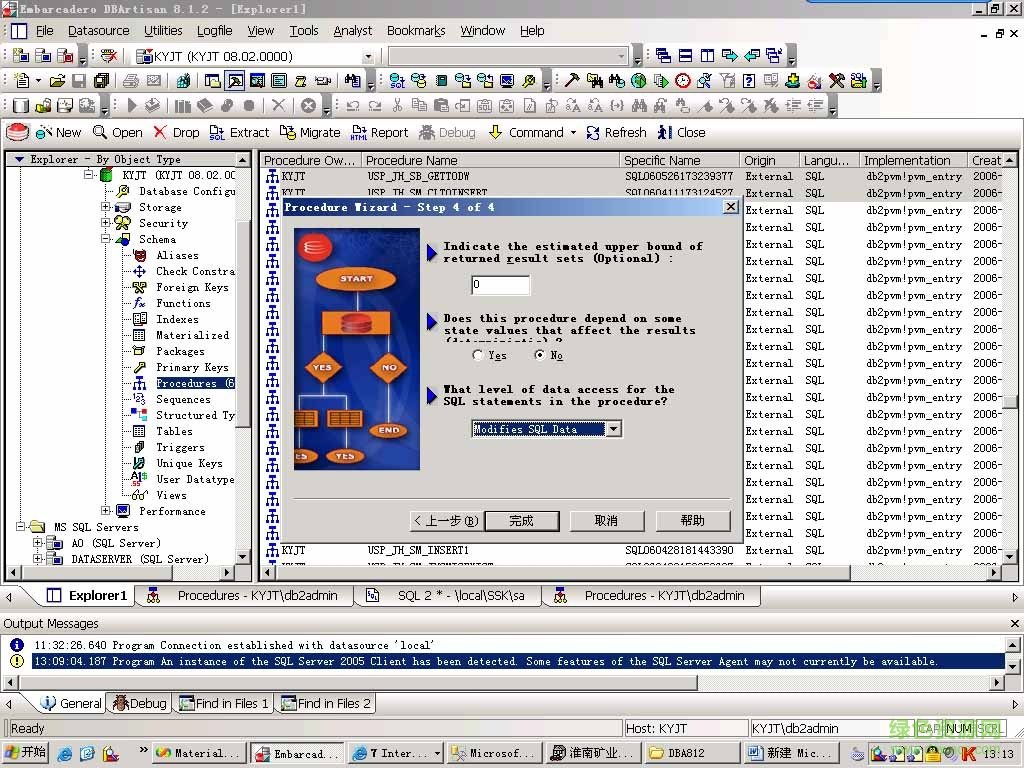Open the Utilities menu
Image resolution: width=1024 pixels, height=768 pixels.
pos(163,31)
